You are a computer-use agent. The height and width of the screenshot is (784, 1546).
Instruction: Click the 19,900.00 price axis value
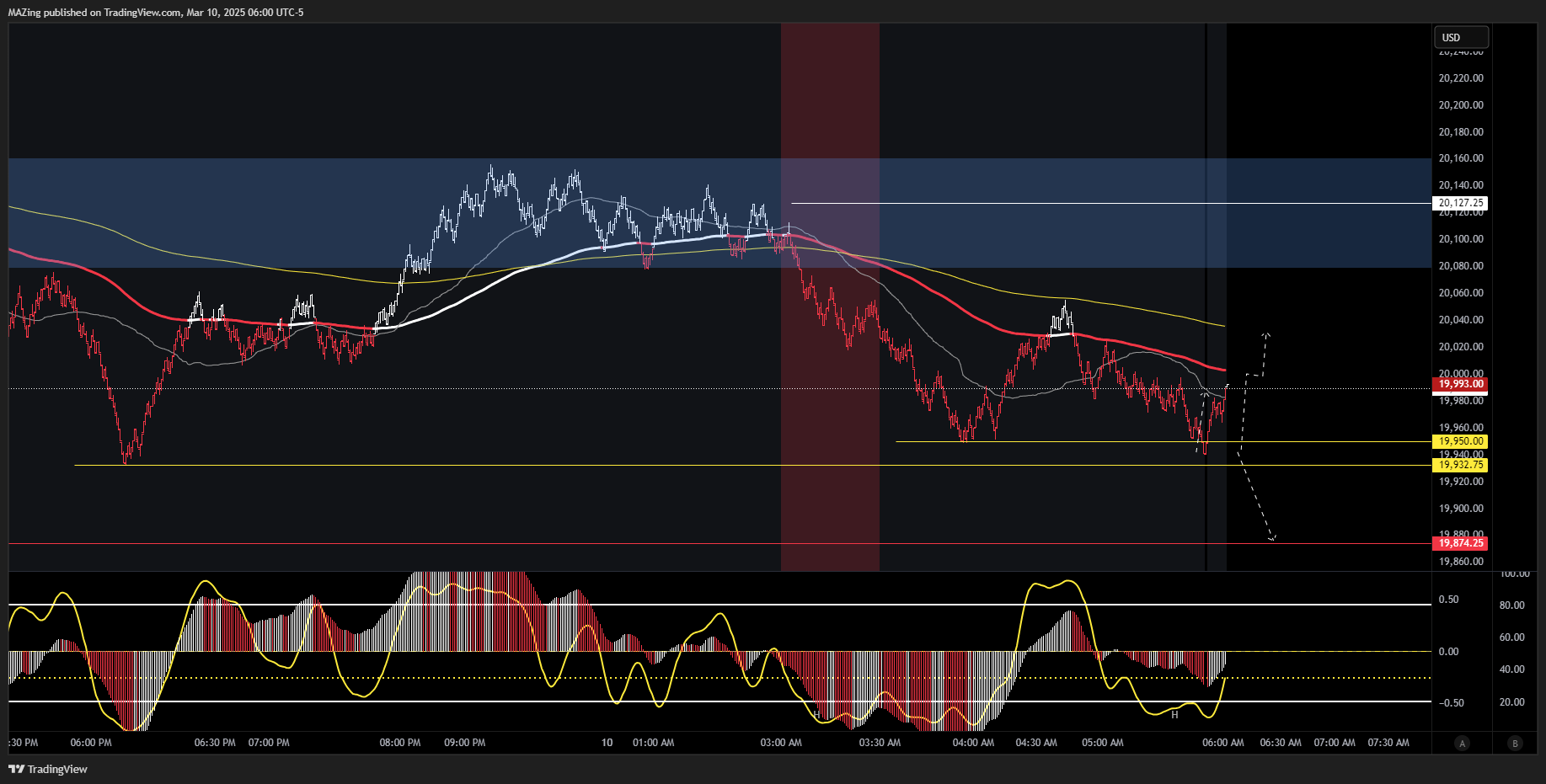1461,509
